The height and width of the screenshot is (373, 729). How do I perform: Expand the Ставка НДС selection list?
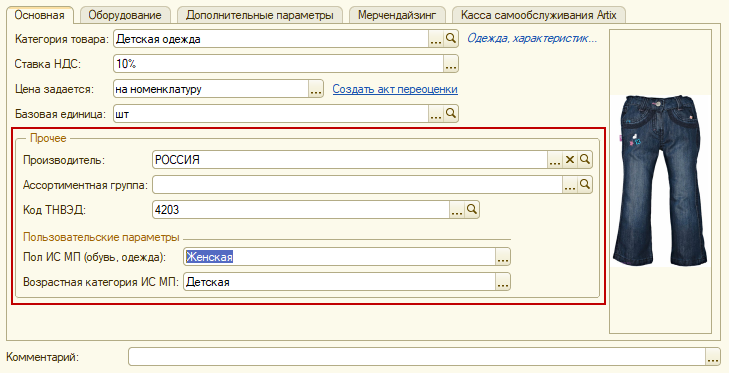click(451, 64)
